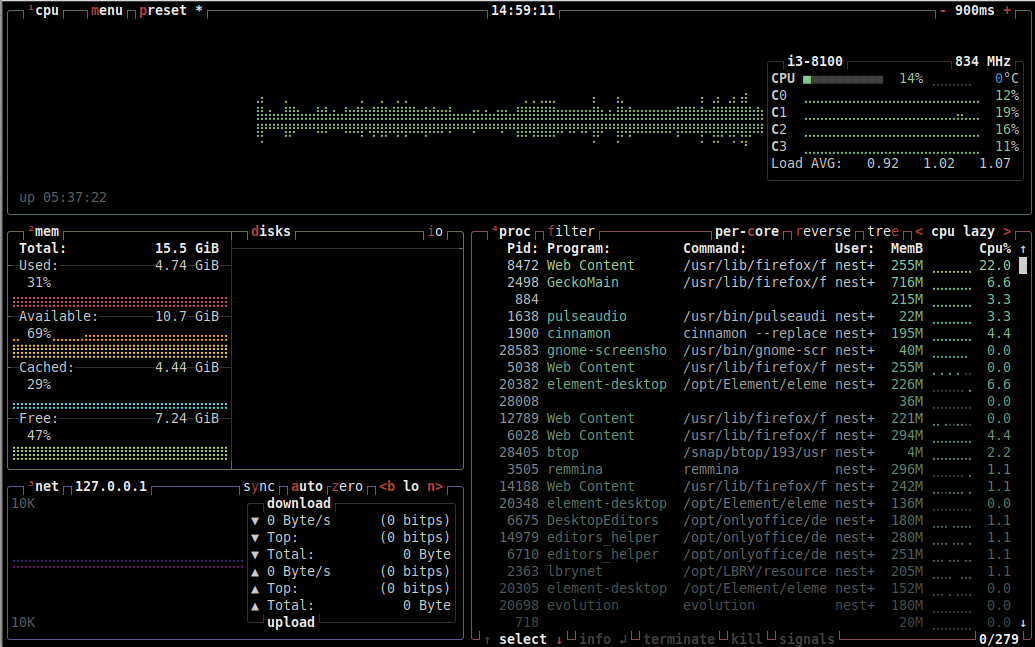Viewport: 1035px width, 647px height.
Task: Toggle io mode in the disks panel
Action: pyautogui.click(x=435, y=231)
